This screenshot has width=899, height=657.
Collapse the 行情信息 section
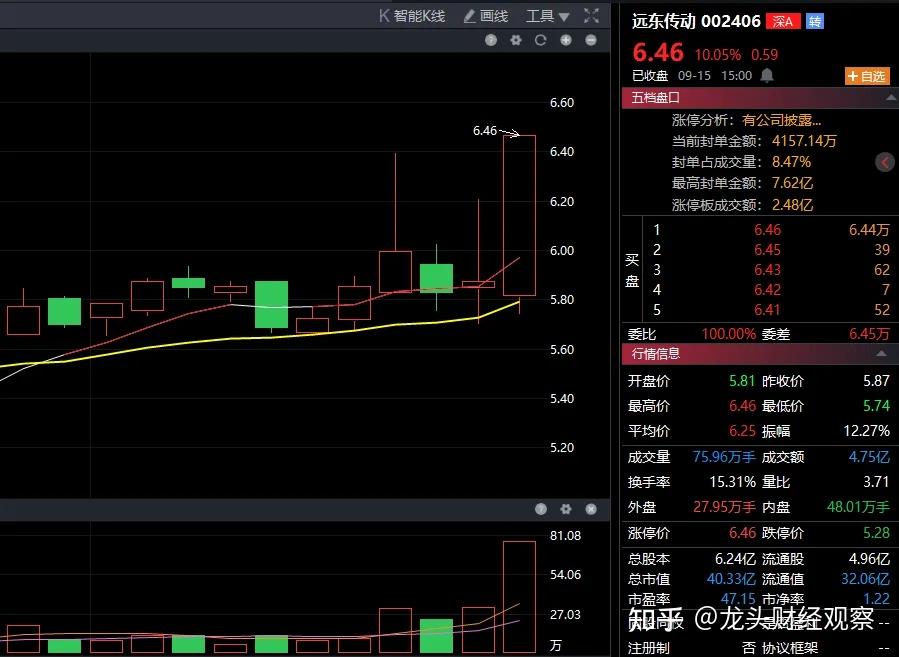click(x=881, y=354)
